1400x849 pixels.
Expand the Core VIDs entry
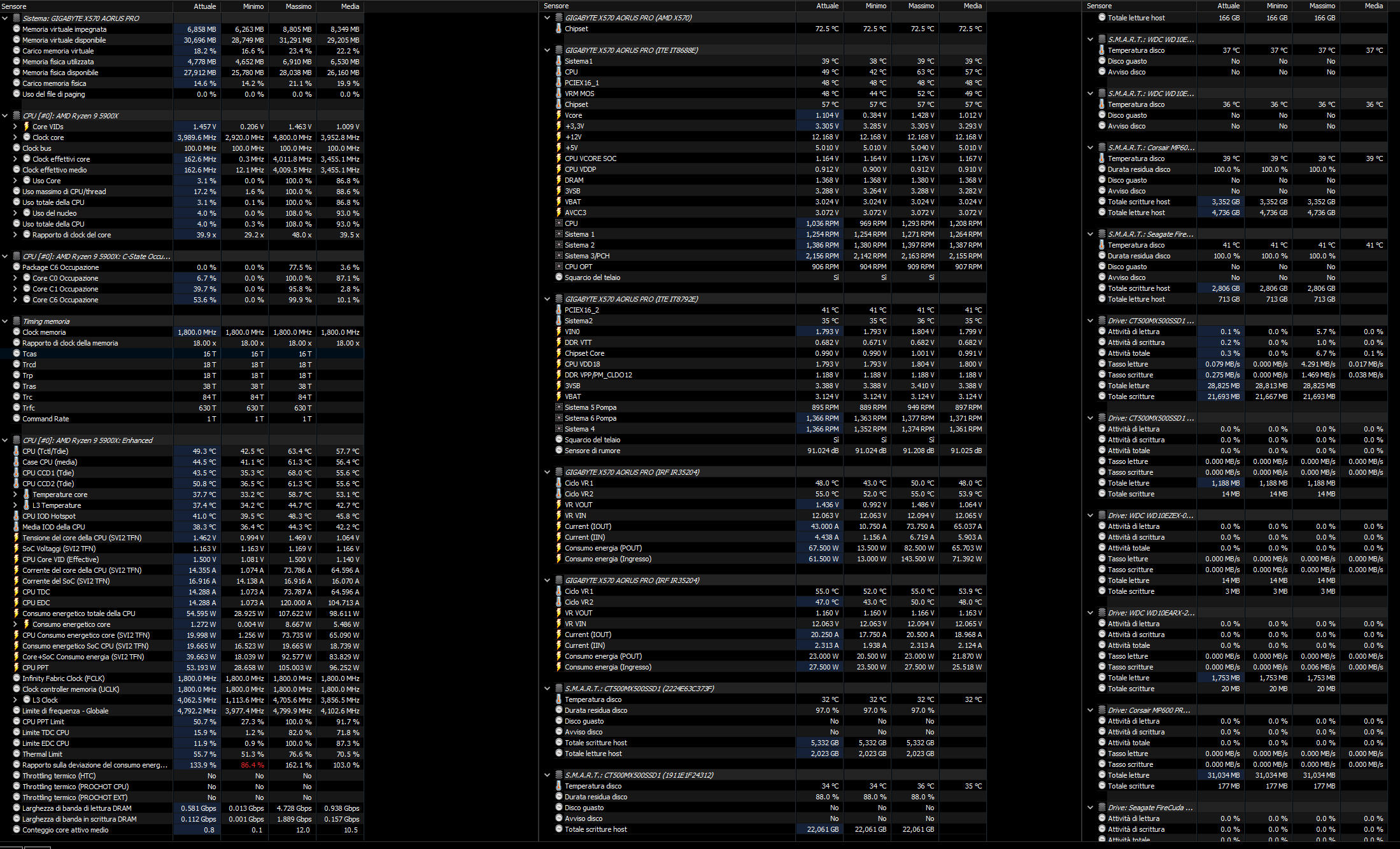point(15,127)
